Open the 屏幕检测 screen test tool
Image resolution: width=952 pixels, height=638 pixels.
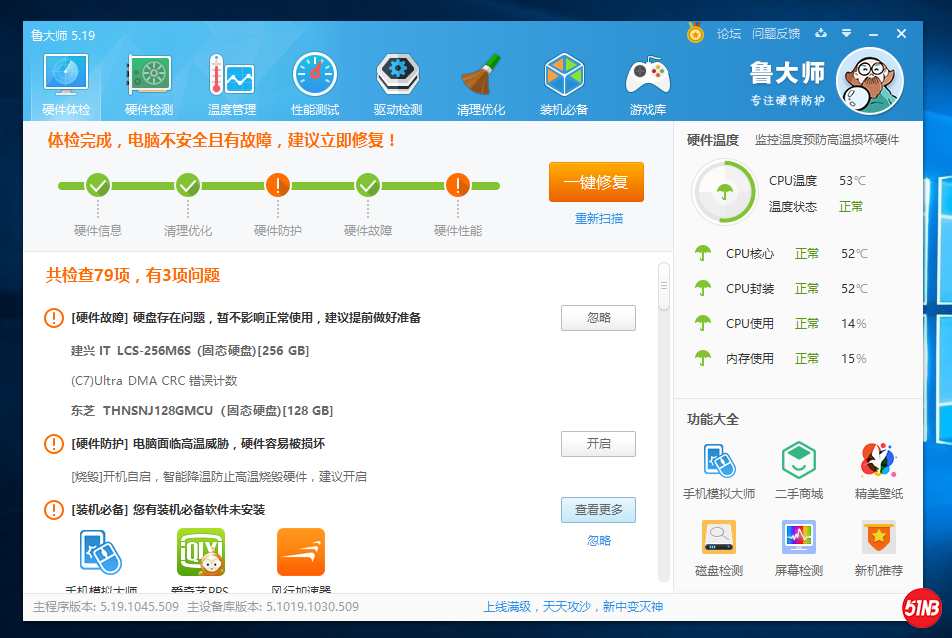pyautogui.click(x=798, y=548)
